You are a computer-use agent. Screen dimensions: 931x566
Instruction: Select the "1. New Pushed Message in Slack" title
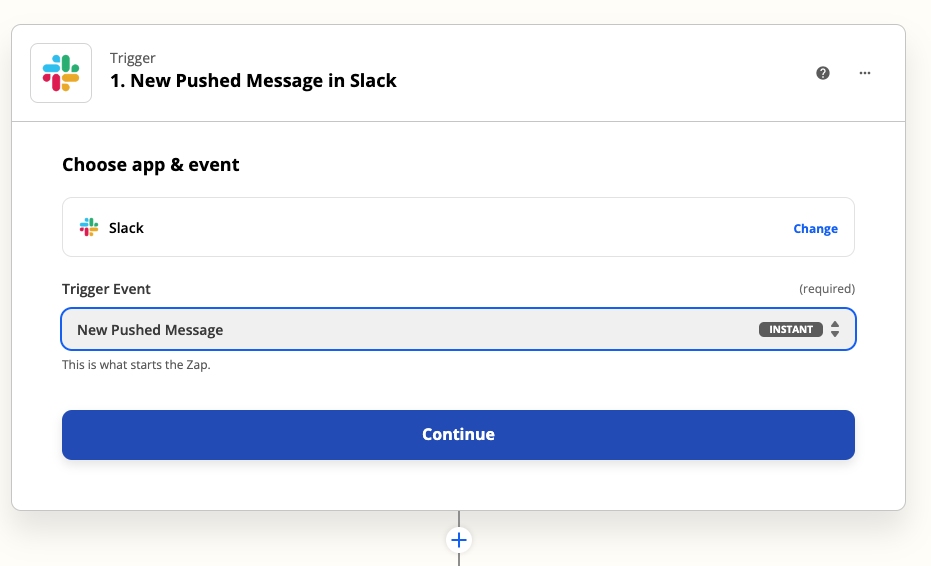point(253,81)
